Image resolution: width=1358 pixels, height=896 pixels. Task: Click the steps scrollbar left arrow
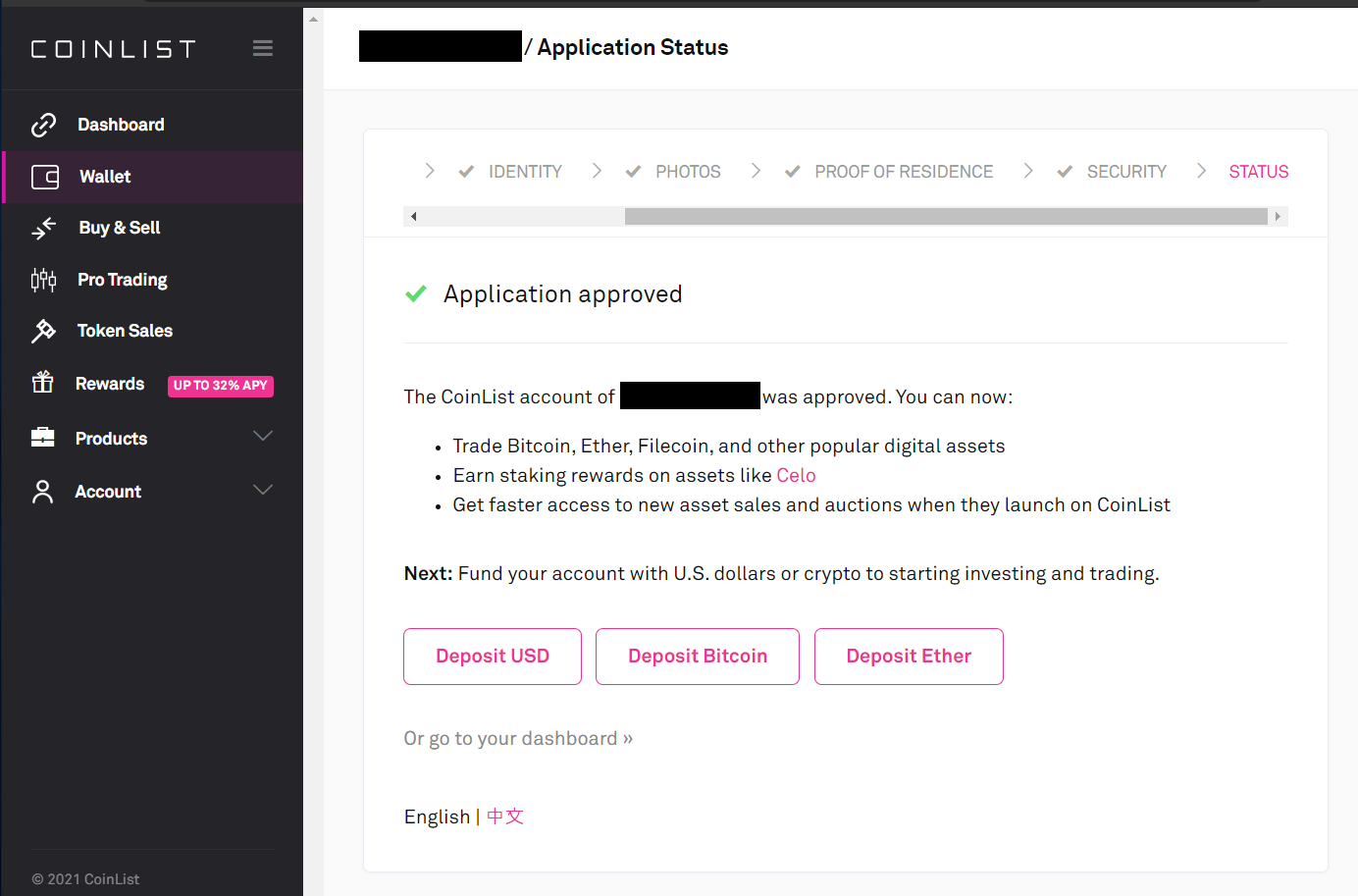pyautogui.click(x=413, y=216)
